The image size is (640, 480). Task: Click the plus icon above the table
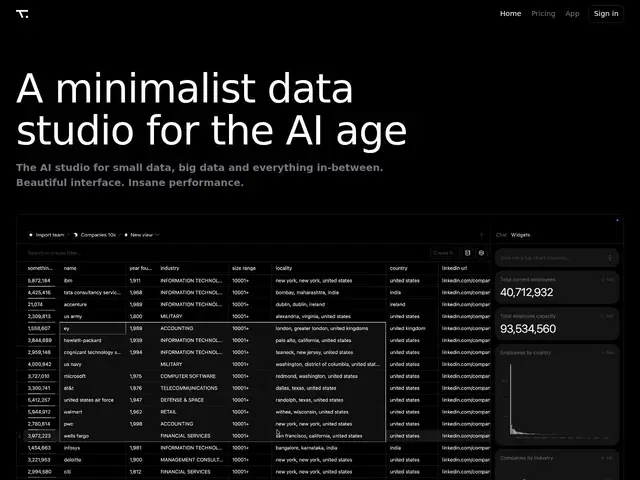tap(481, 235)
